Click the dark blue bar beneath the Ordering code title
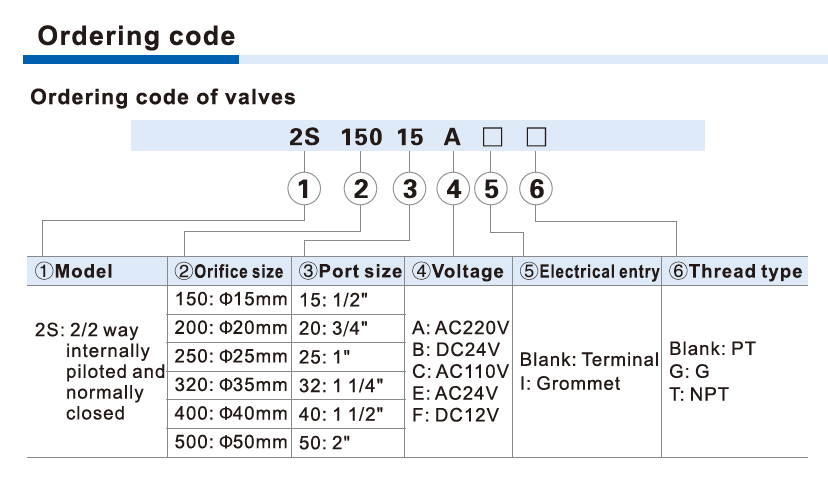828x490 pixels. click(130, 60)
